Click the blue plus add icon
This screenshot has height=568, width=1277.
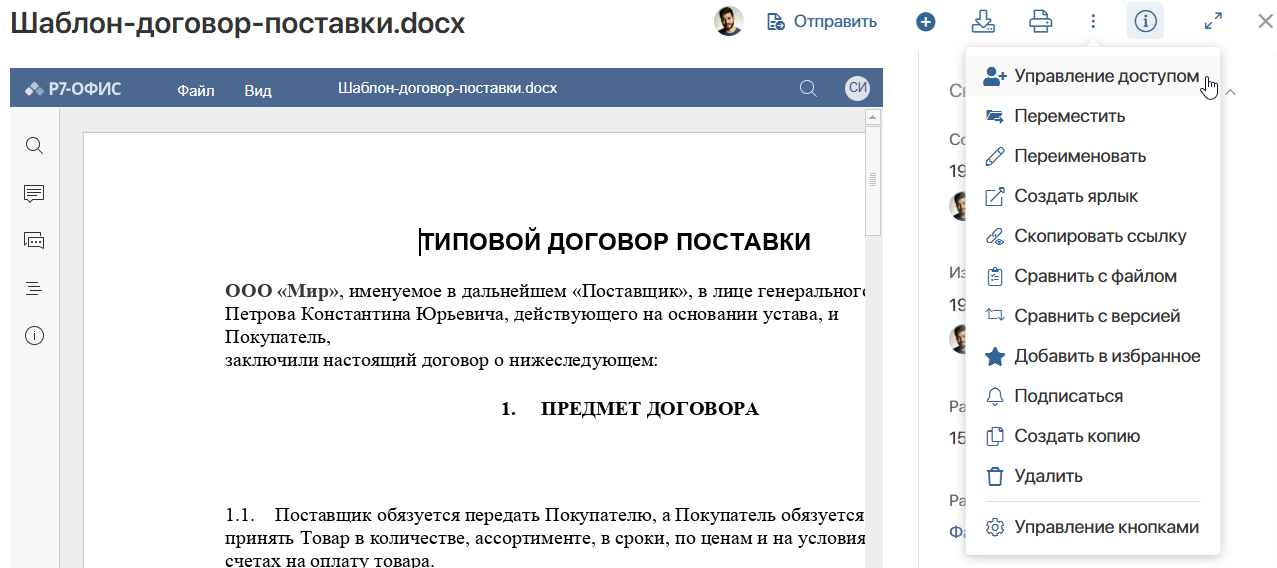926,21
